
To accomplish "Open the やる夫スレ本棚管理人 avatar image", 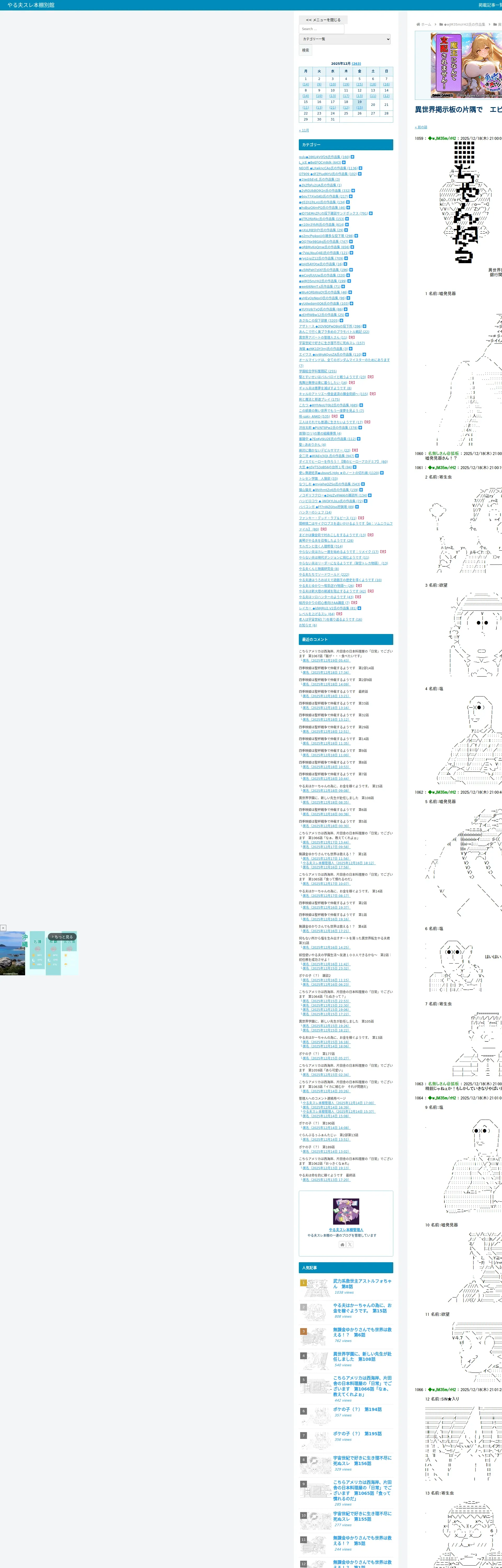I will (x=345, y=1211).
